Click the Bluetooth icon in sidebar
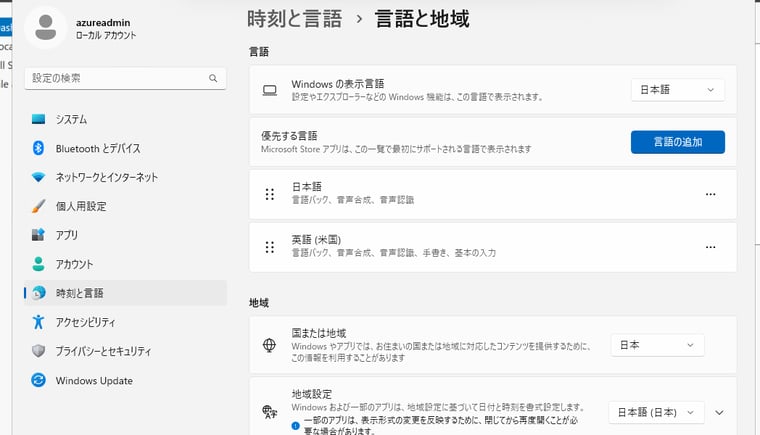The width and height of the screenshot is (760, 435). tap(38, 148)
